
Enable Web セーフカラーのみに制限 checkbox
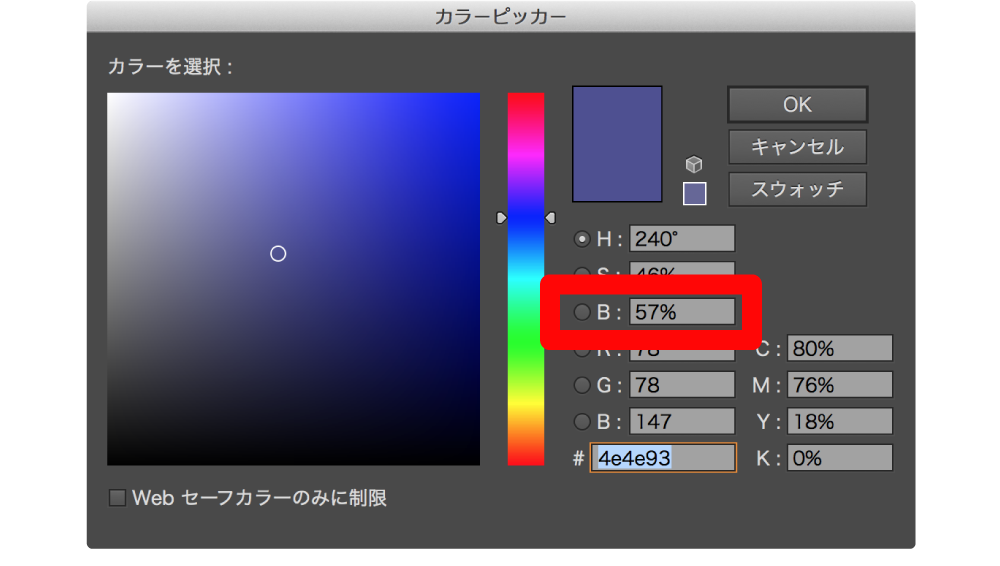pyautogui.click(x=117, y=498)
